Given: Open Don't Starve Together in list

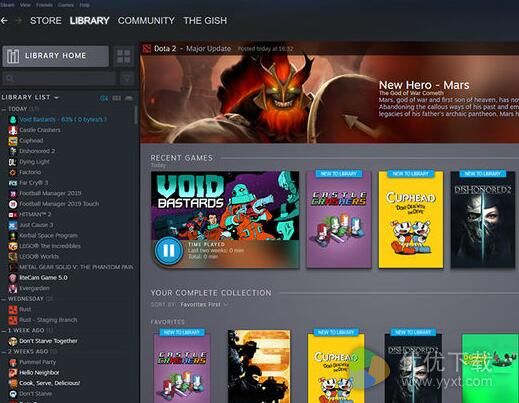Looking at the screenshot, I should [x=48, y=341].
